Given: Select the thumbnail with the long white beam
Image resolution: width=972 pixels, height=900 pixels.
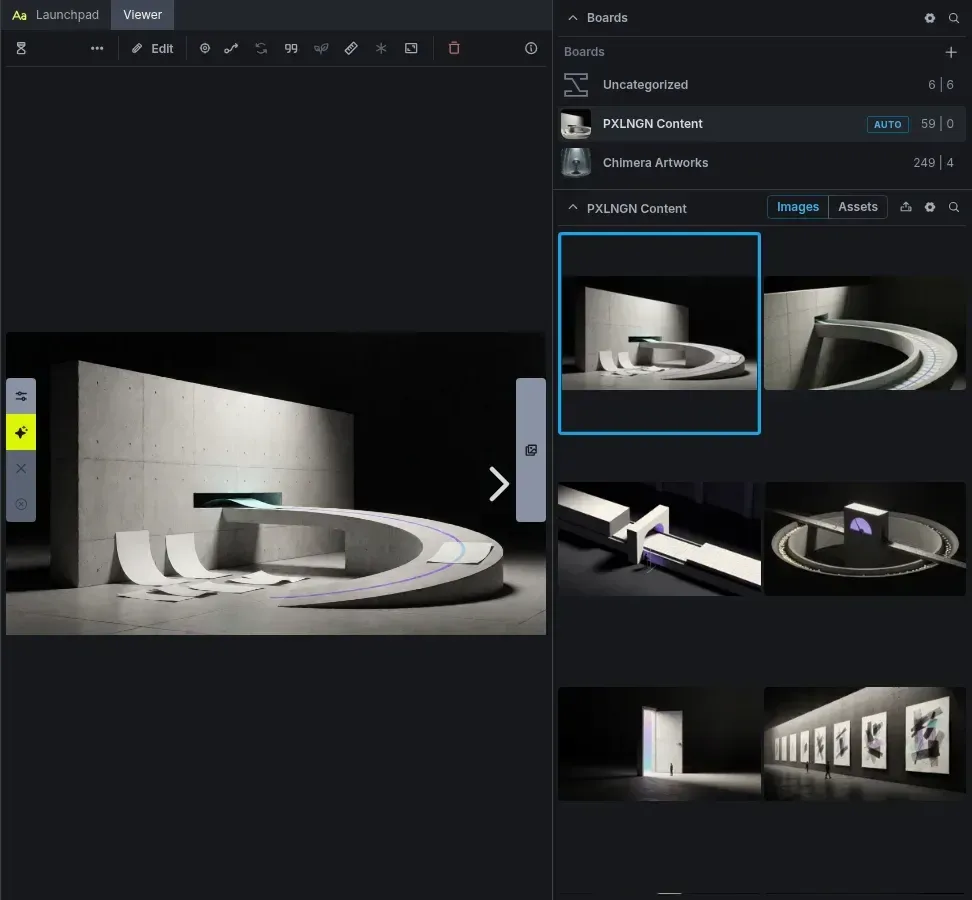Looking at the screenshot, I should coord(659,539).
